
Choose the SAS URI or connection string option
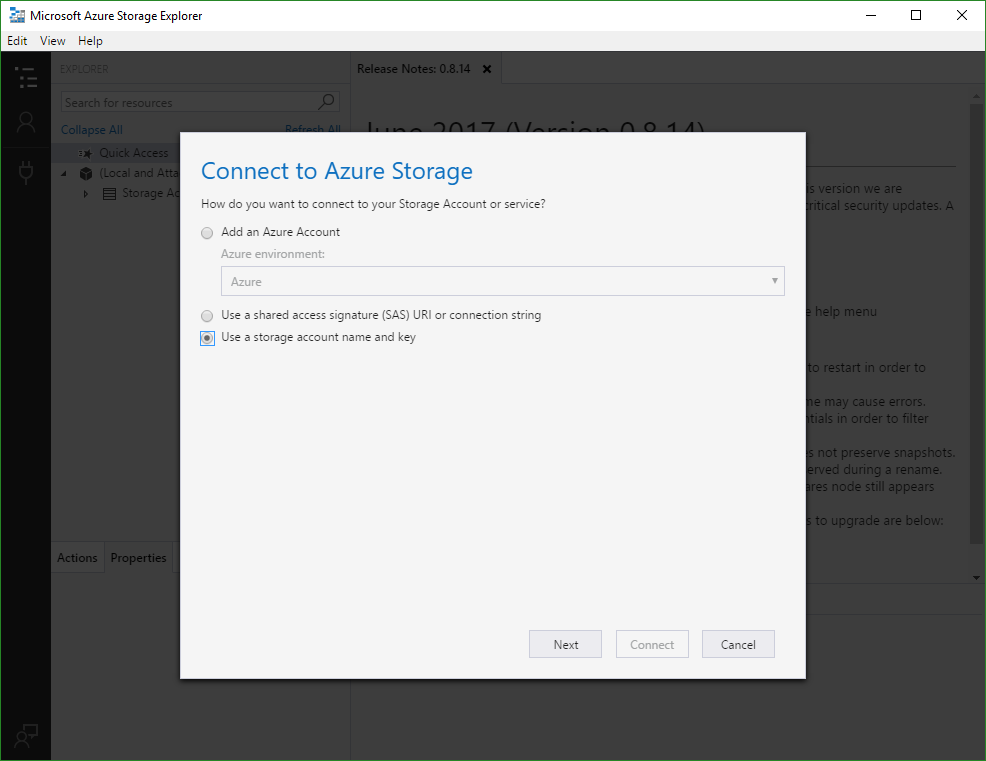207,315
